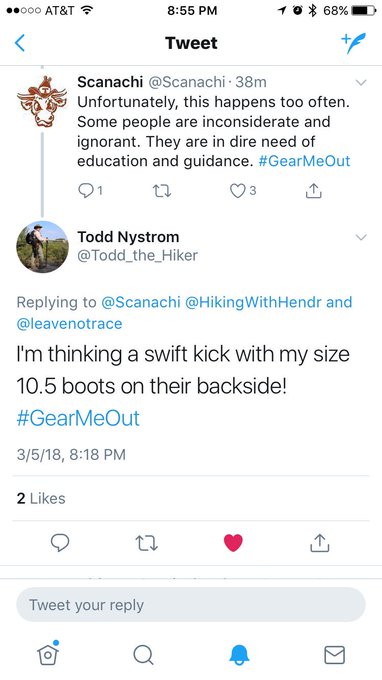
Task: Open the #GearMeOut hashtag in Todd's tweet
Action: pyautogui.click(x=78, y=418)
